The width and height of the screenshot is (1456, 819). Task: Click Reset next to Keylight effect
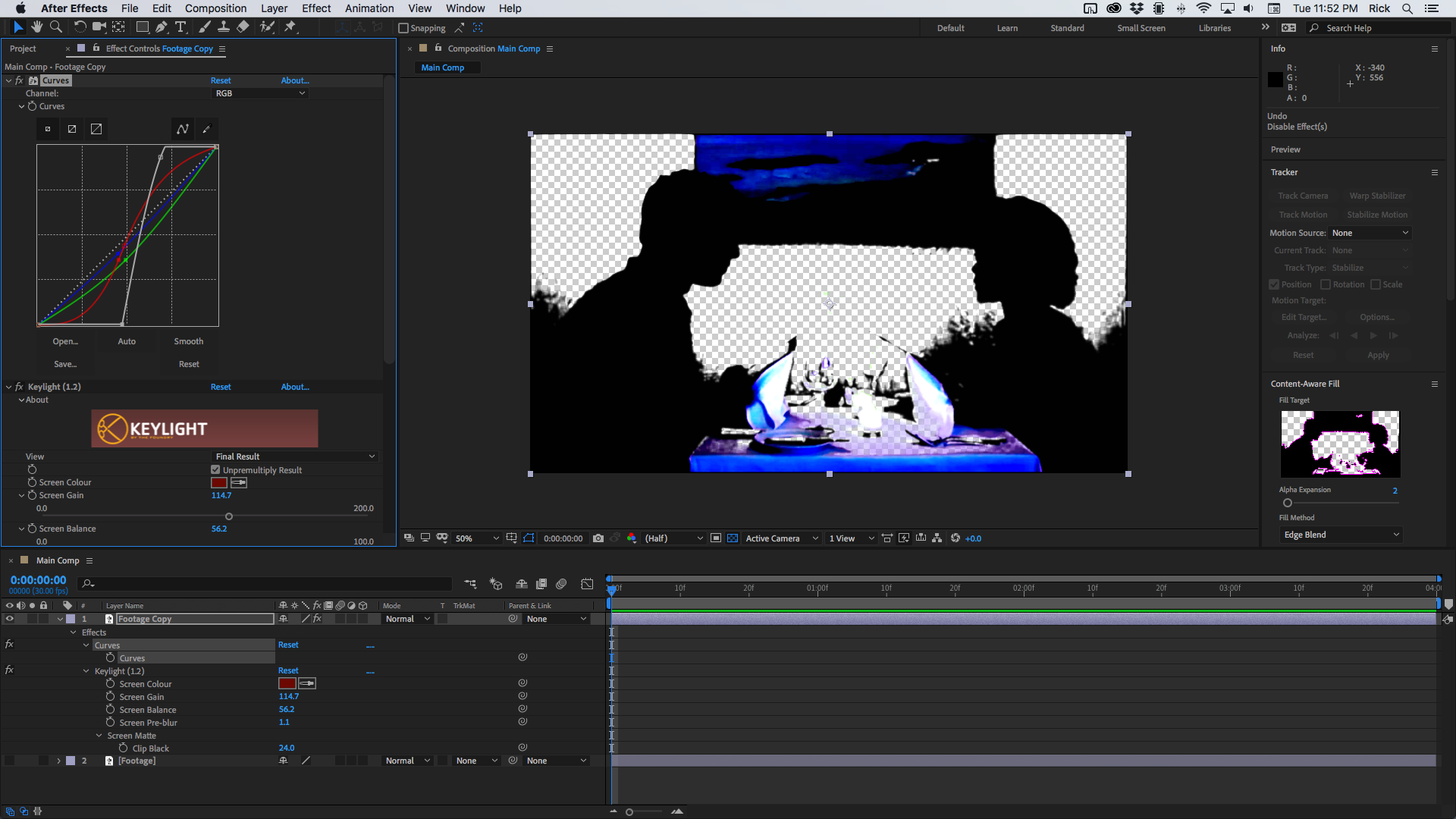click(x=221, y=387)
